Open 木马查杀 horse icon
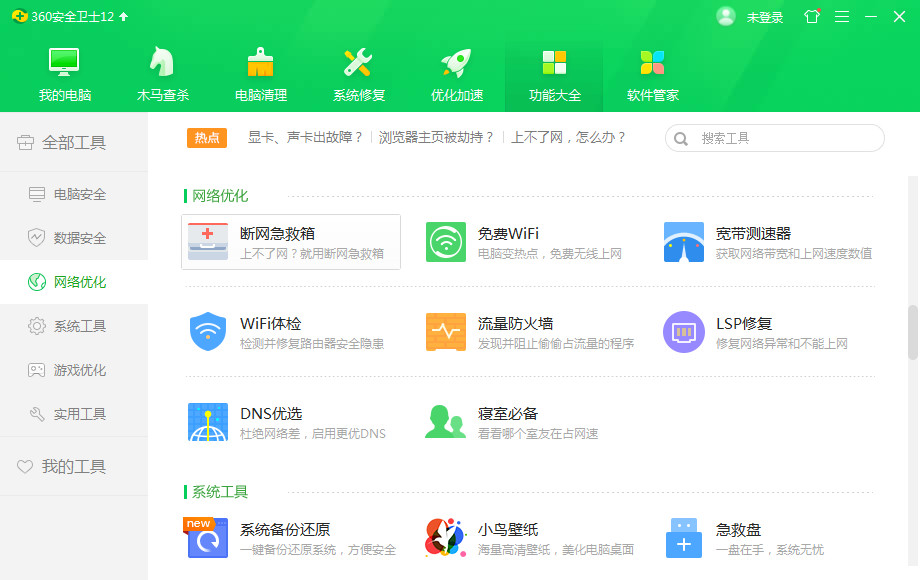920x580 pixels. (162, 62)
